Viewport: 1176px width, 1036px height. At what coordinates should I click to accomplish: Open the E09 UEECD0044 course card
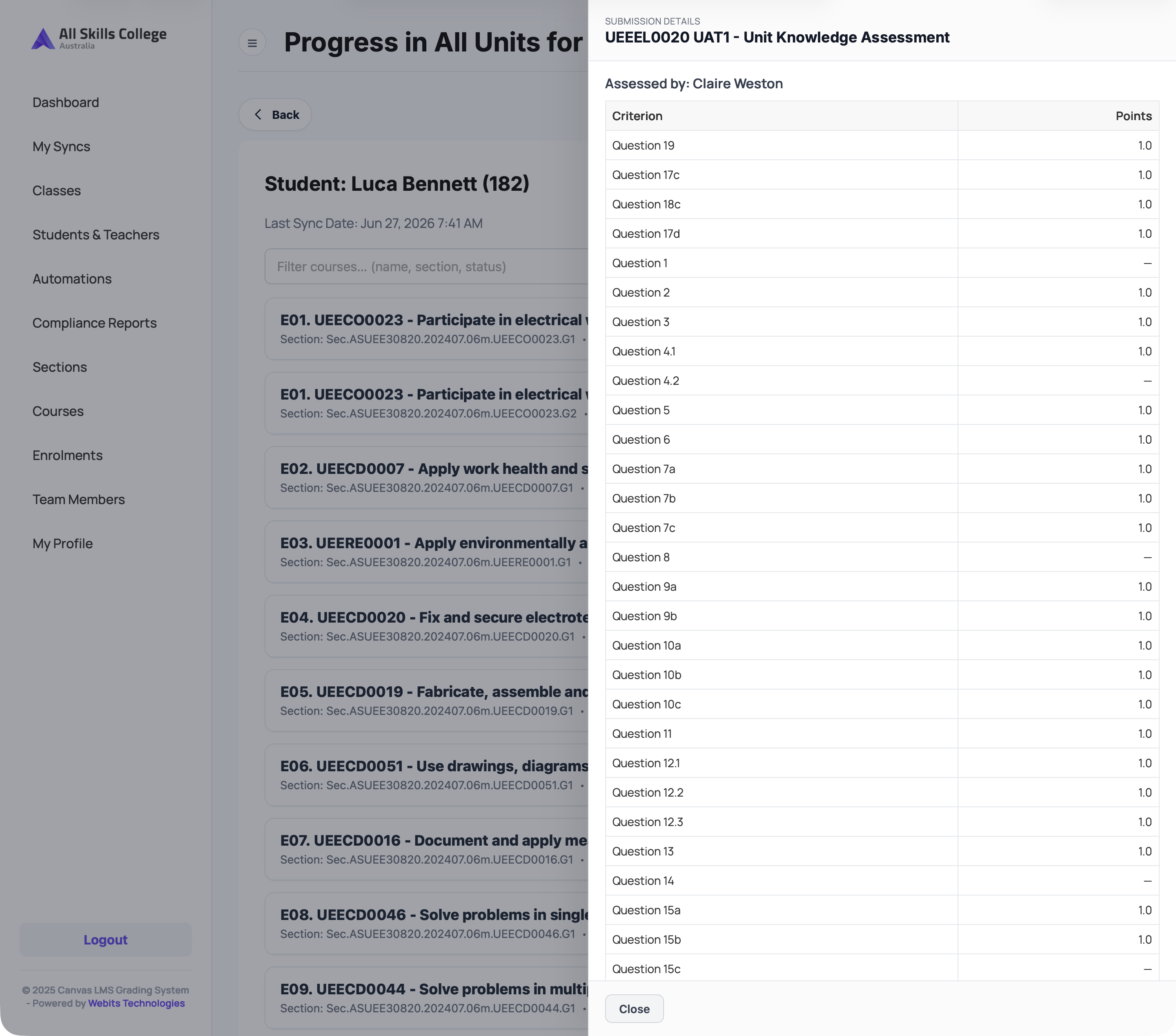tap(426, 998)
